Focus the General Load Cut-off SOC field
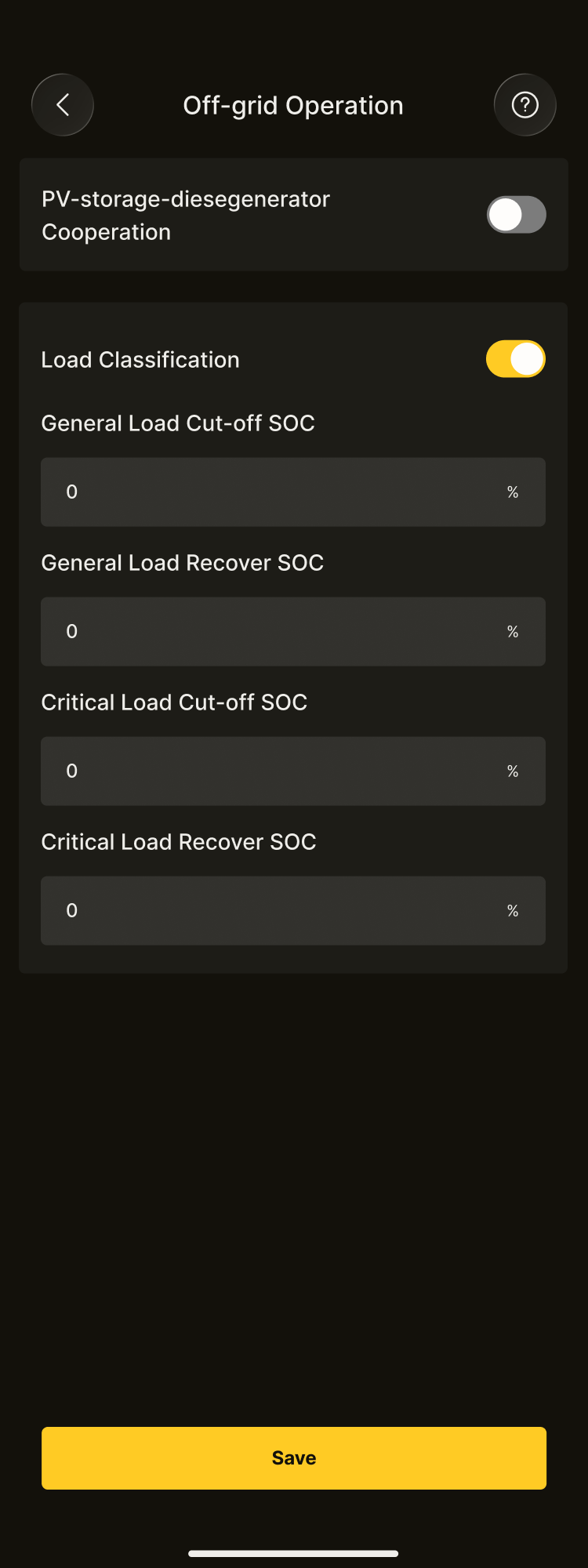Image resolution: width=588 pixels, height=1568 pixels. click(274, 492)
